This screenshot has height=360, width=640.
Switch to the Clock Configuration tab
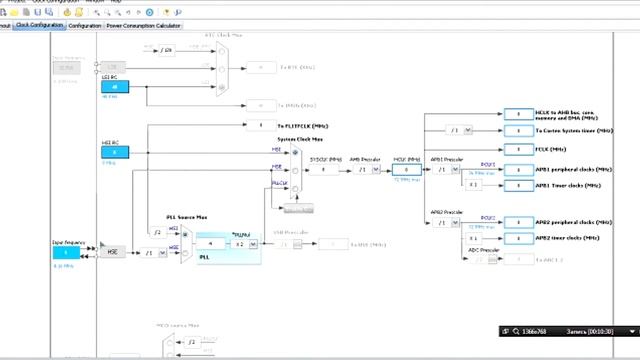point(40,25)
